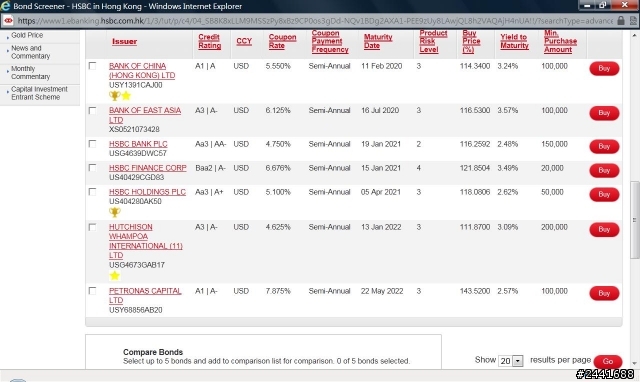640x382 pixels.
Task: Click the HSBC favicon in address bar
Action: point(8,20)
